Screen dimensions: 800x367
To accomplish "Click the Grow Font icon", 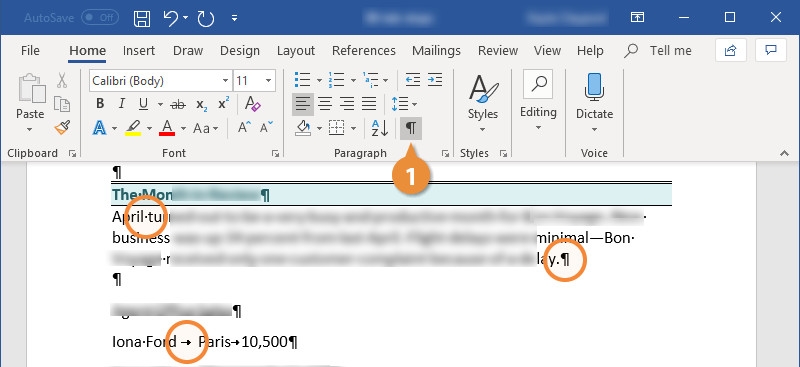I will pos(244,128).
